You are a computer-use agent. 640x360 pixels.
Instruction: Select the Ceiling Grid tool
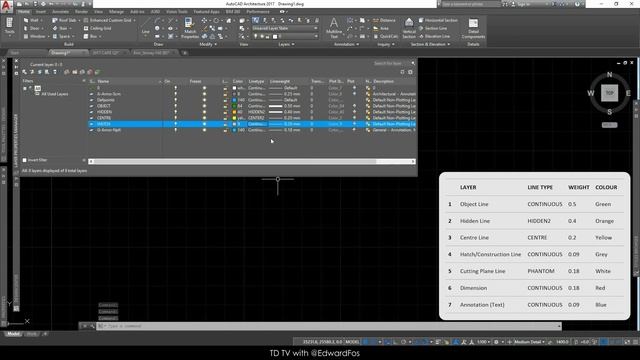pyautogui.click(x=97, y=28)
